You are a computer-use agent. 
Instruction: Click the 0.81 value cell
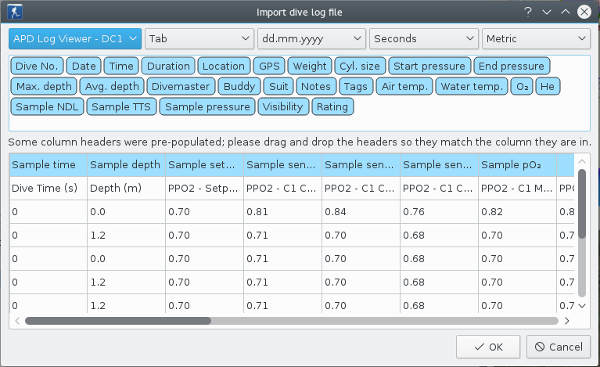click(x=282, y=212)
